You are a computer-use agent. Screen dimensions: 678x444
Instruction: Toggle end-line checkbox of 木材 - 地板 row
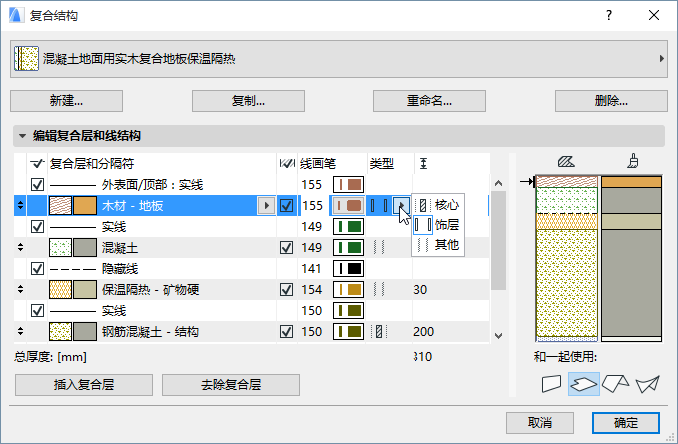287,205
